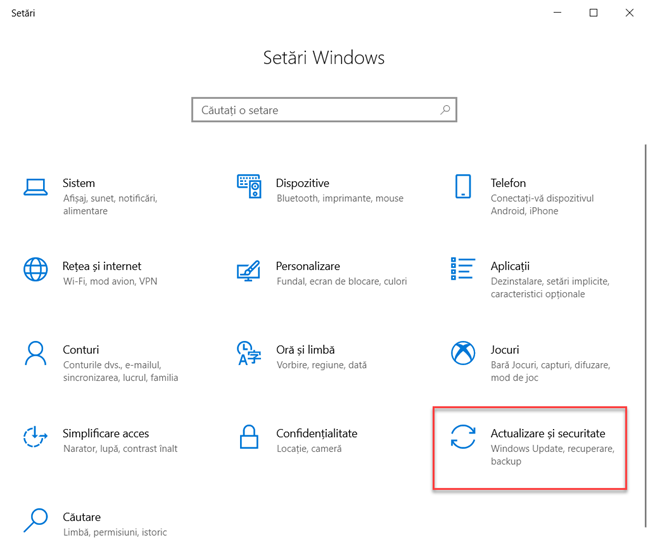This screenshot has height=559, width=648.
Task: Open Personalizare settings title
Action: pos(308,266)
